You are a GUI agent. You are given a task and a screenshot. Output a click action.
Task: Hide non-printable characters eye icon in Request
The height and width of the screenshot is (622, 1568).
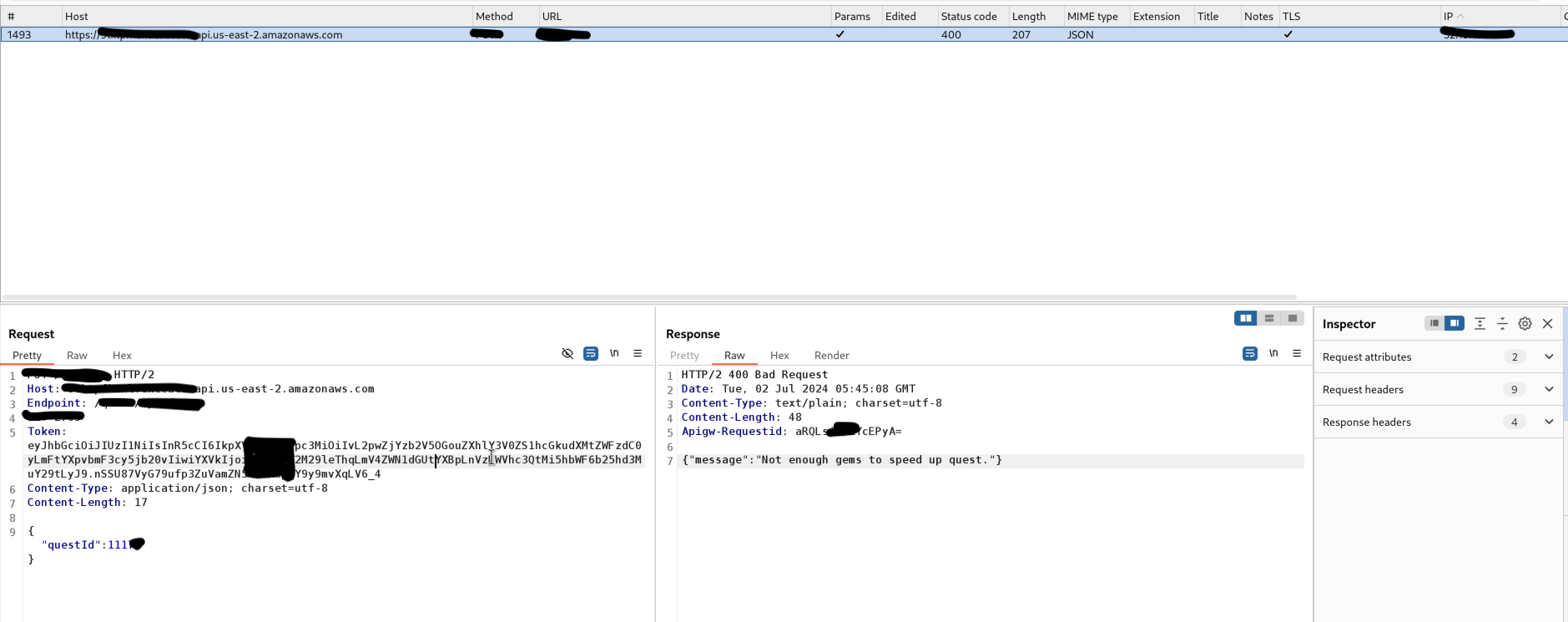point(567,354)
